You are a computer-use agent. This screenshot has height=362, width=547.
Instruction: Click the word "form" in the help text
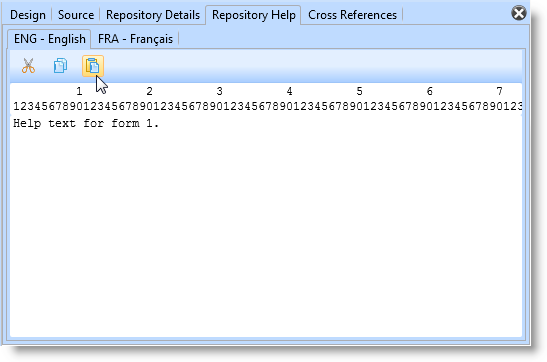pos(125,123)
